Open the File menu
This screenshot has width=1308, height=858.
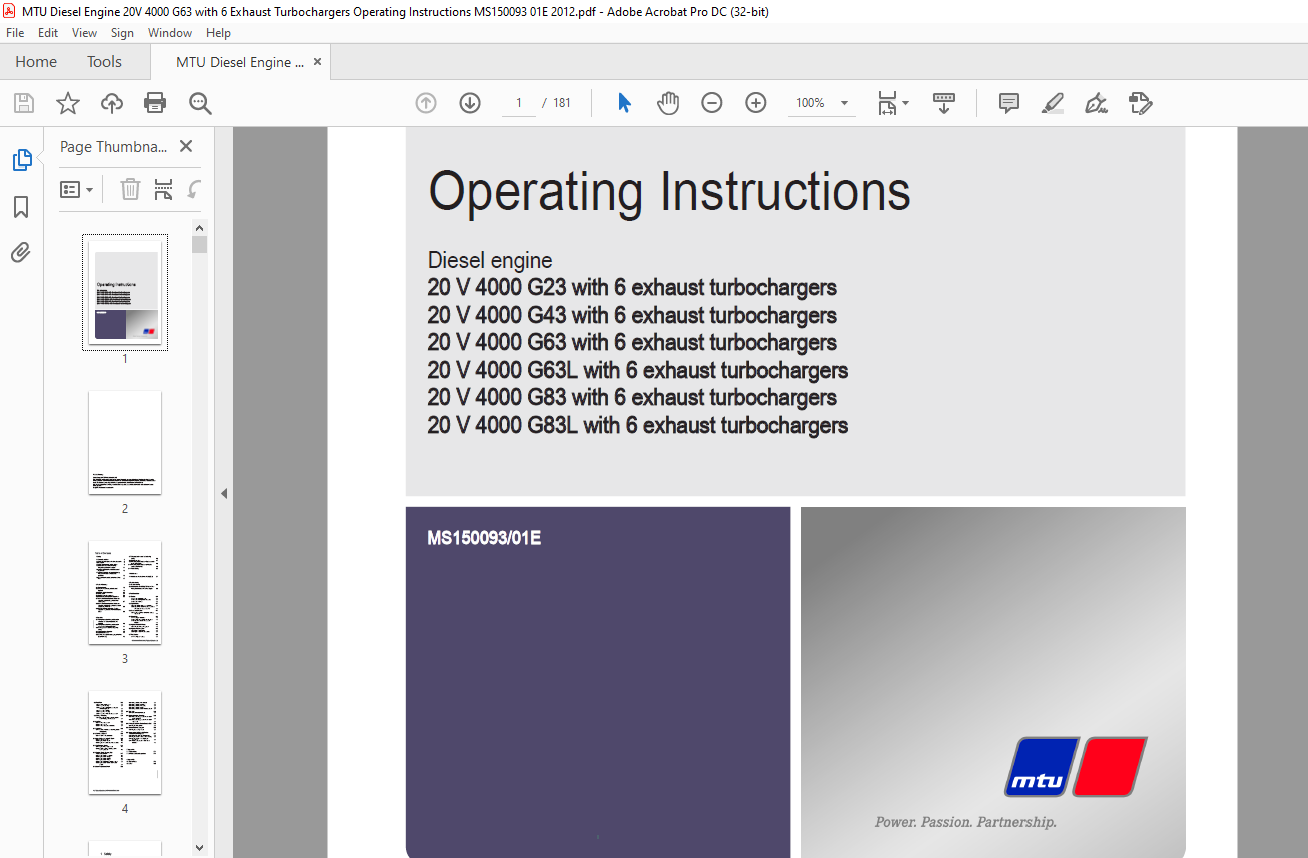pos(15,33)
